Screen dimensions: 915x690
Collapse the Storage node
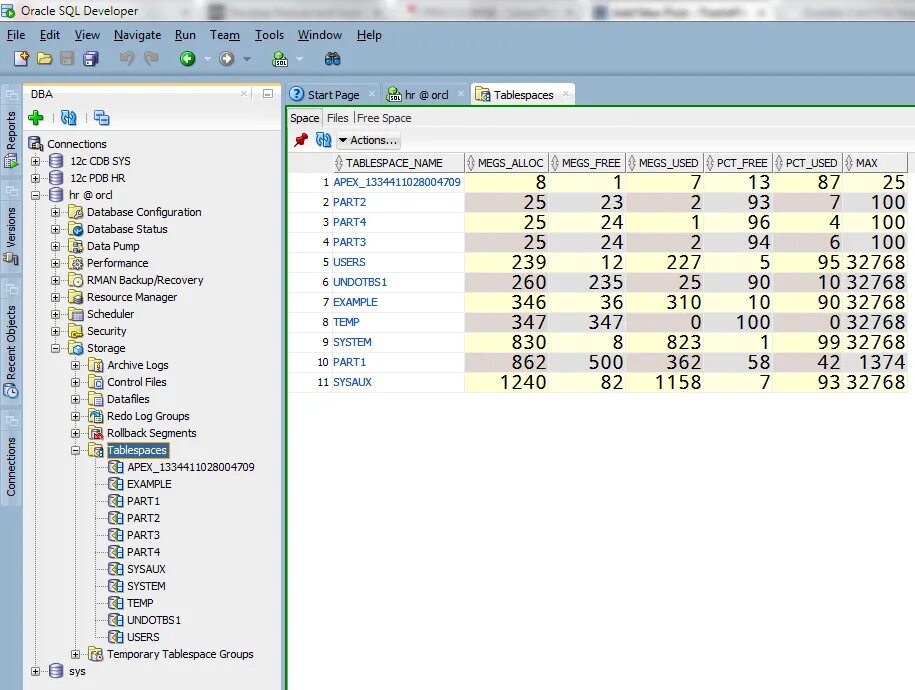(x=55, y=349)
